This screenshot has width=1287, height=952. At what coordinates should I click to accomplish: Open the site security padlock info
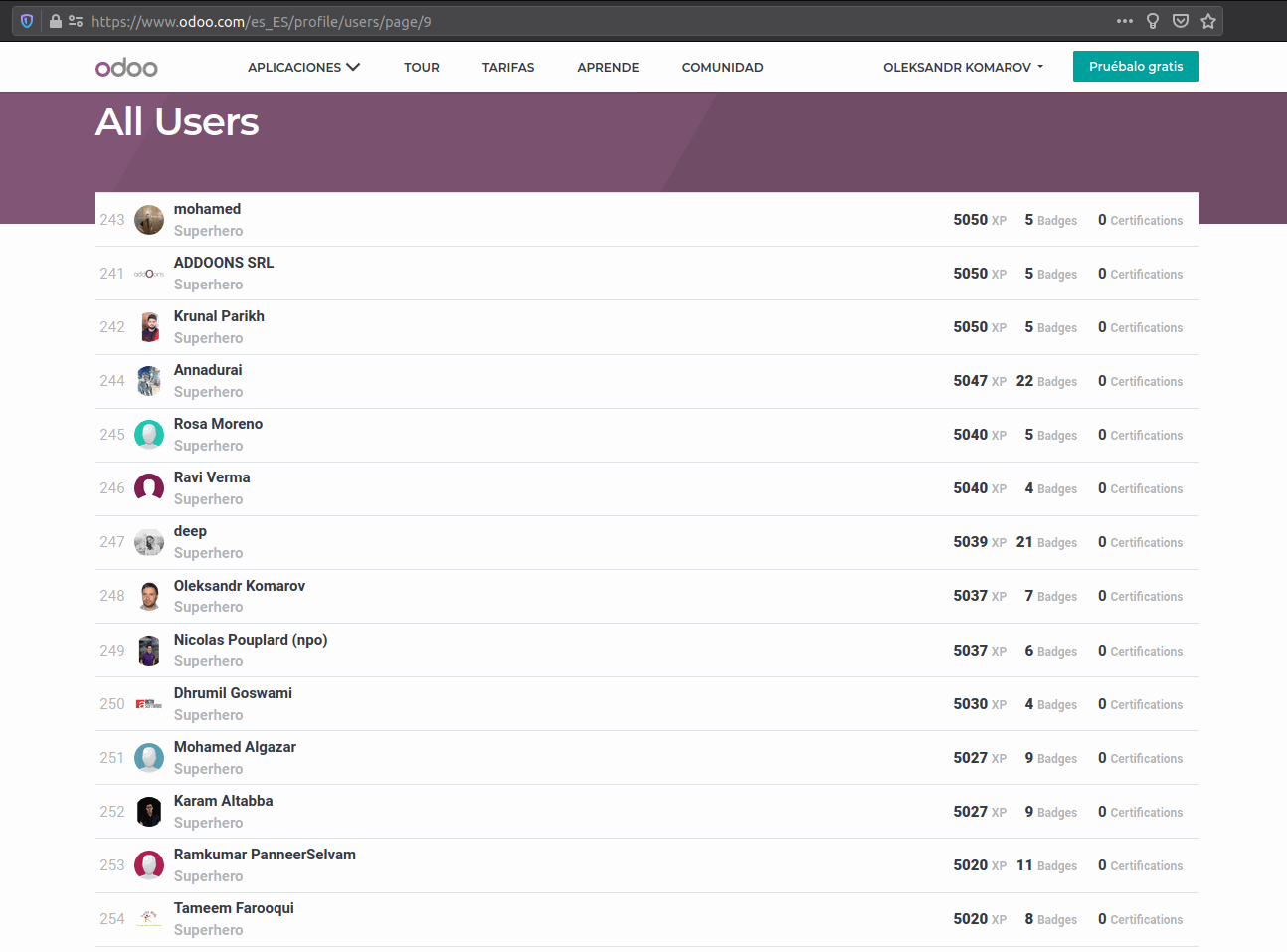56,21
